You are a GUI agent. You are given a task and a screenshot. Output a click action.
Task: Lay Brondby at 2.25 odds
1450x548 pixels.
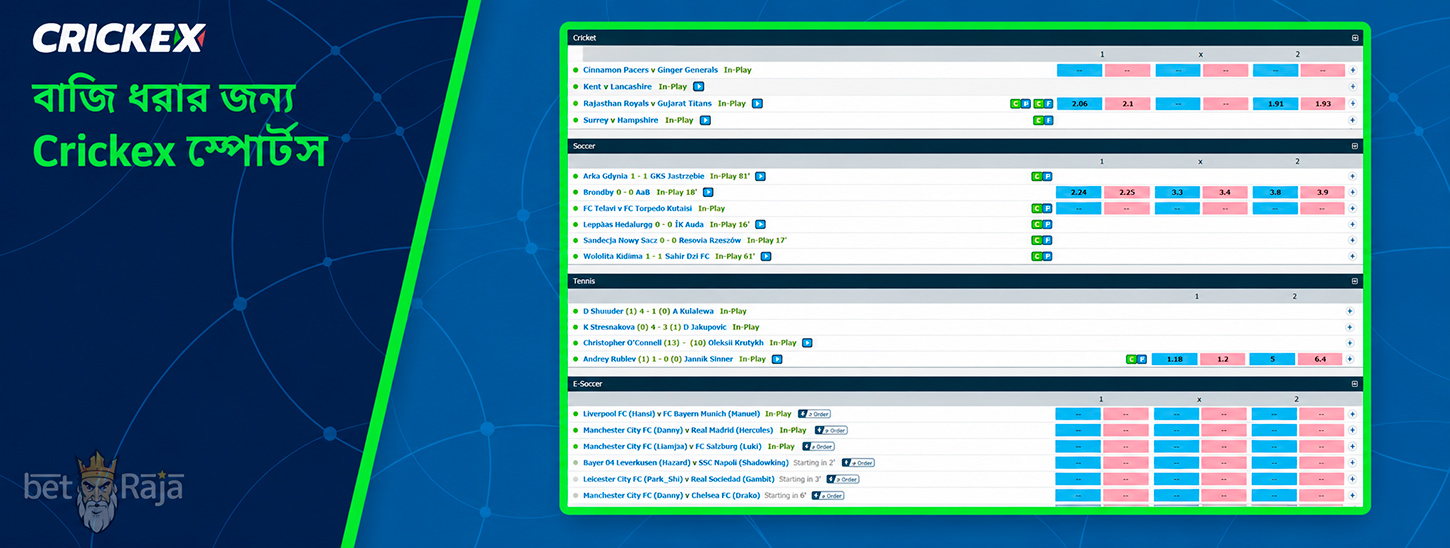1127,192
